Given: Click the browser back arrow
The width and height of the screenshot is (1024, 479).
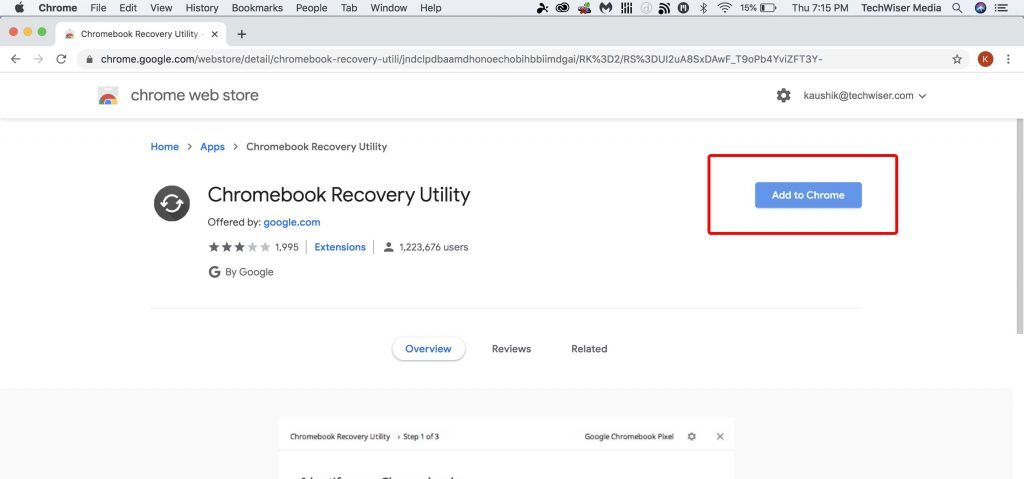Looking at the screenshot, I should pos(16,59).
